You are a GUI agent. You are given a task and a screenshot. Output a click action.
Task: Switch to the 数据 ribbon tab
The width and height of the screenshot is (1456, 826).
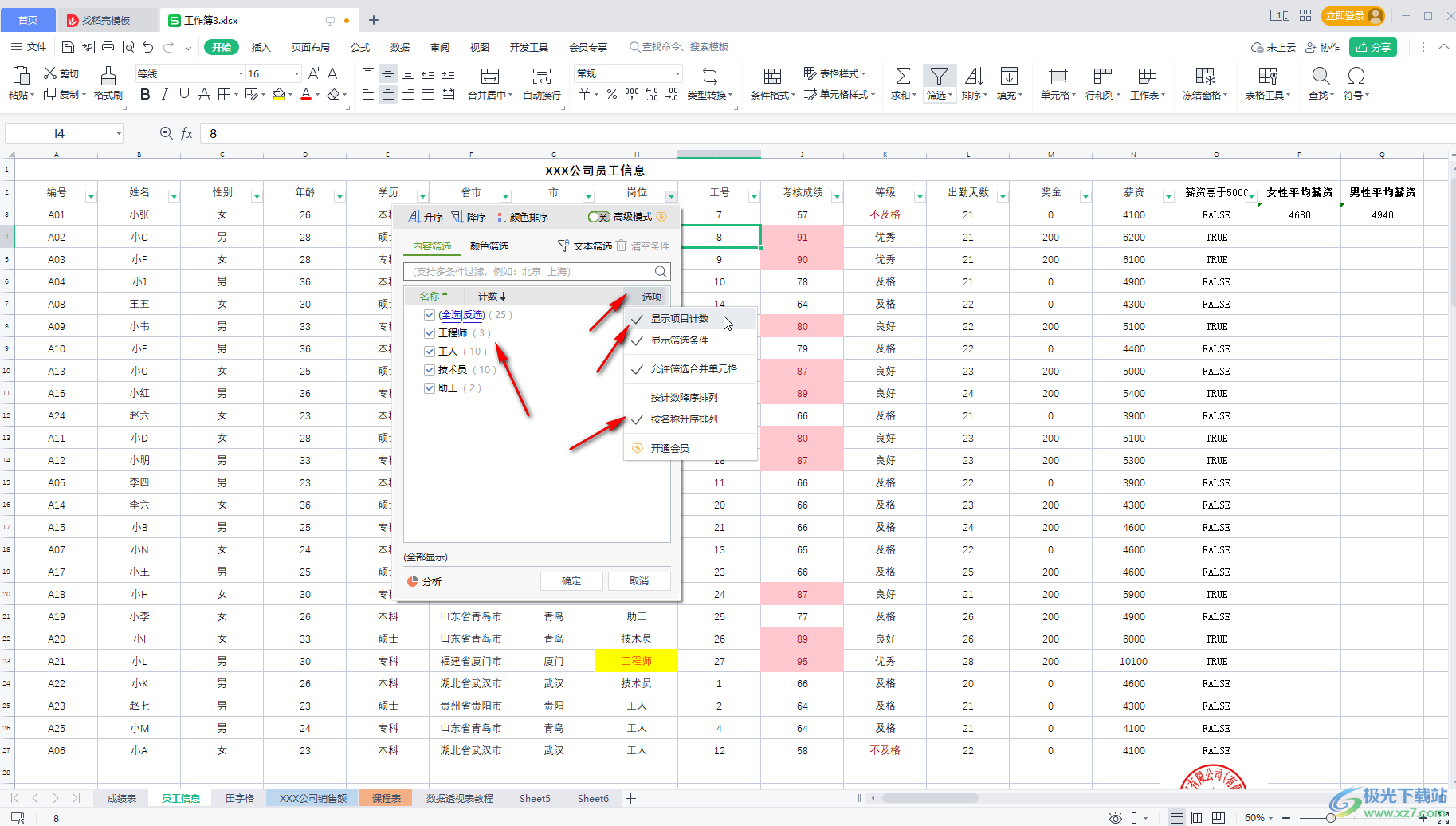click(399, 46)
